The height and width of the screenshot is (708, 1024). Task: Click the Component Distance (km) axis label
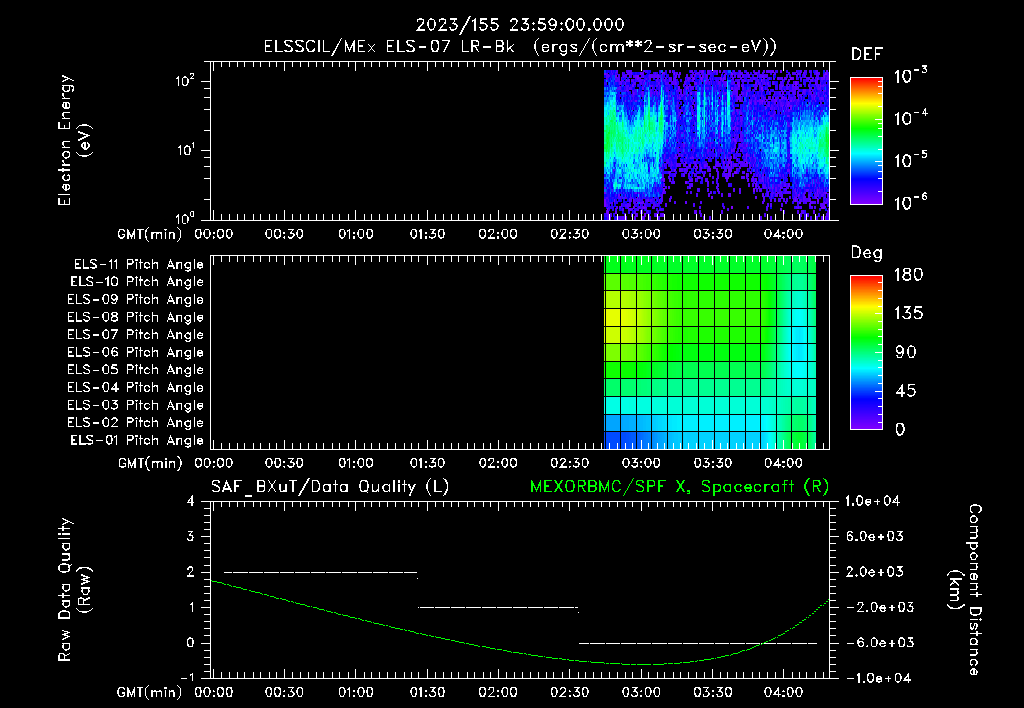[x=965, y=590]
